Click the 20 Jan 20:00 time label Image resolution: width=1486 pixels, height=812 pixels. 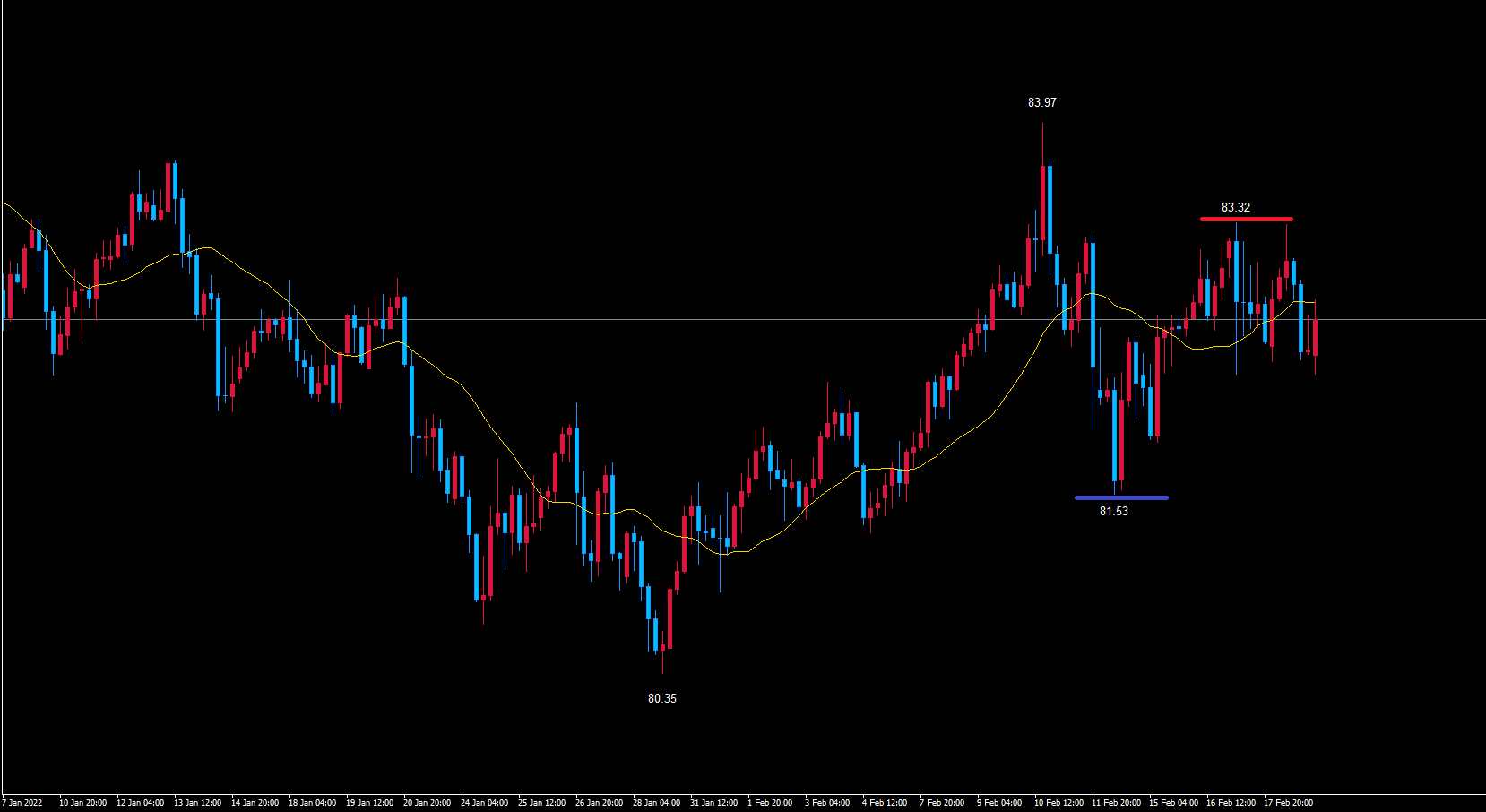[427, 803]
